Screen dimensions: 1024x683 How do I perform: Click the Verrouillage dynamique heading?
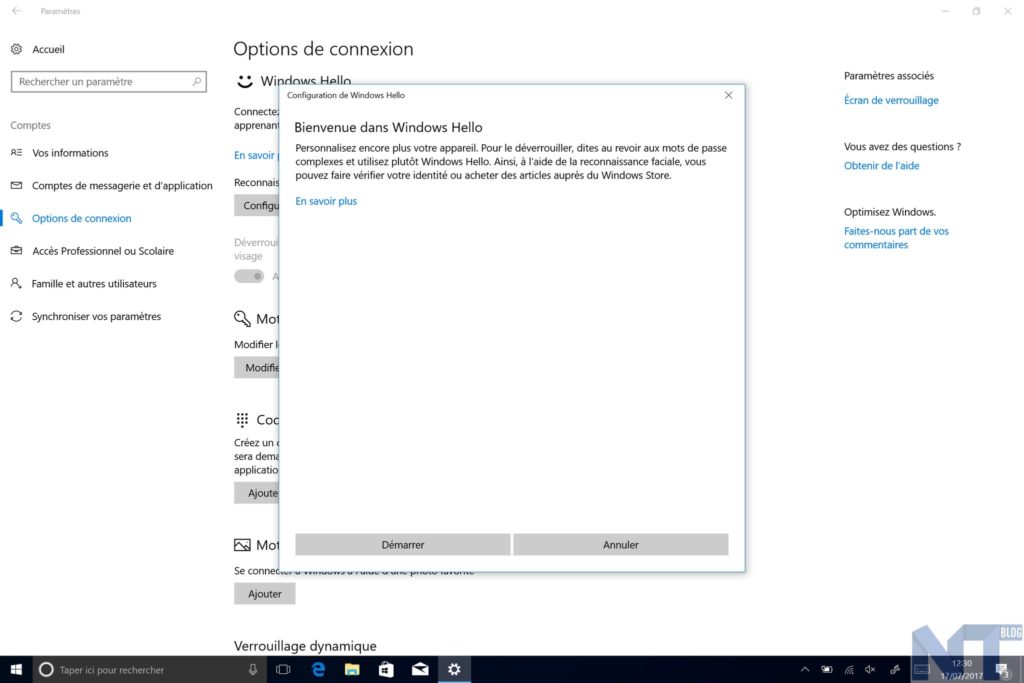pyautogui.click(x=305, y=646)
